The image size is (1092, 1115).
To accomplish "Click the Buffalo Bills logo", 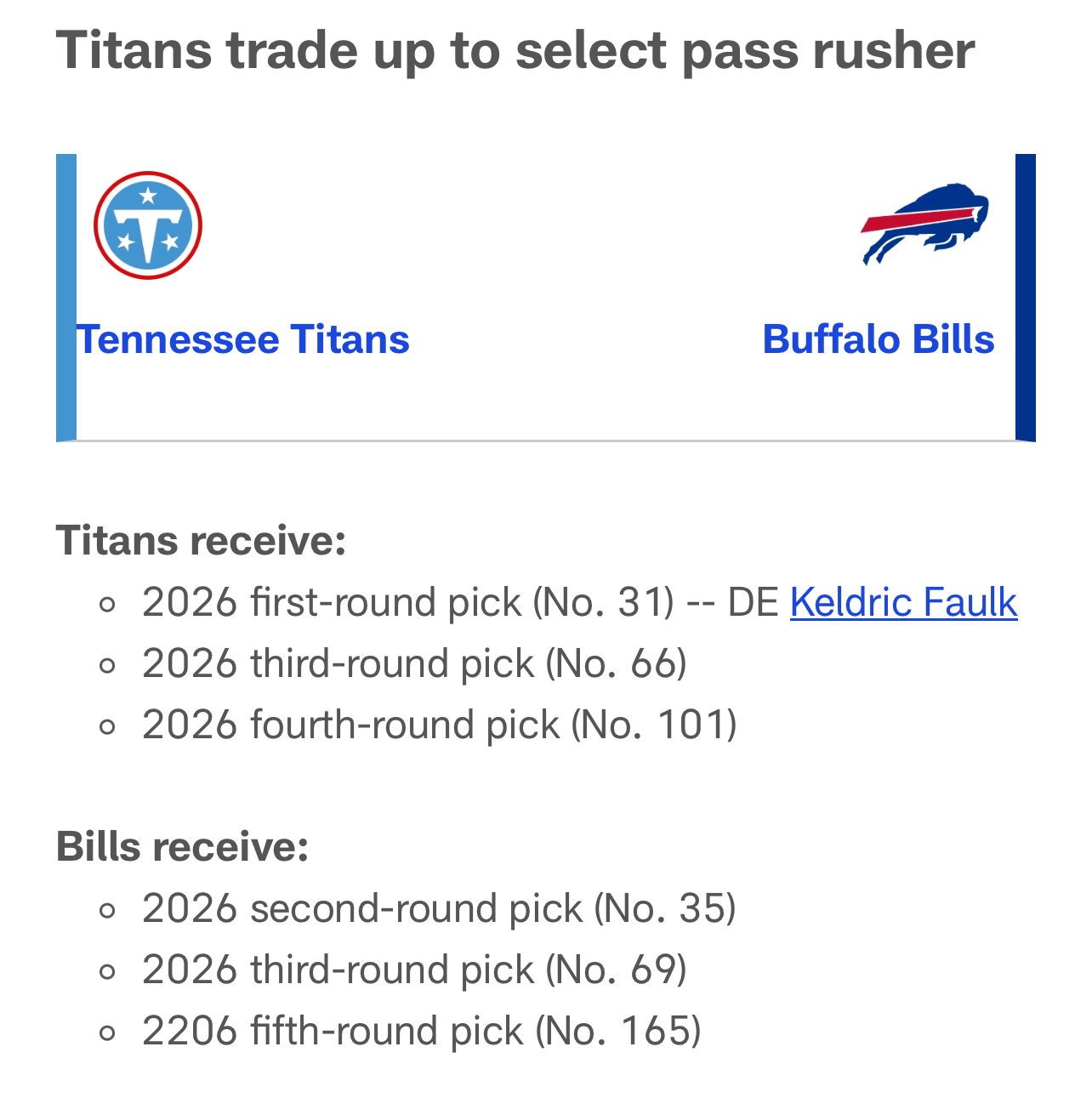I will (925, 224).
